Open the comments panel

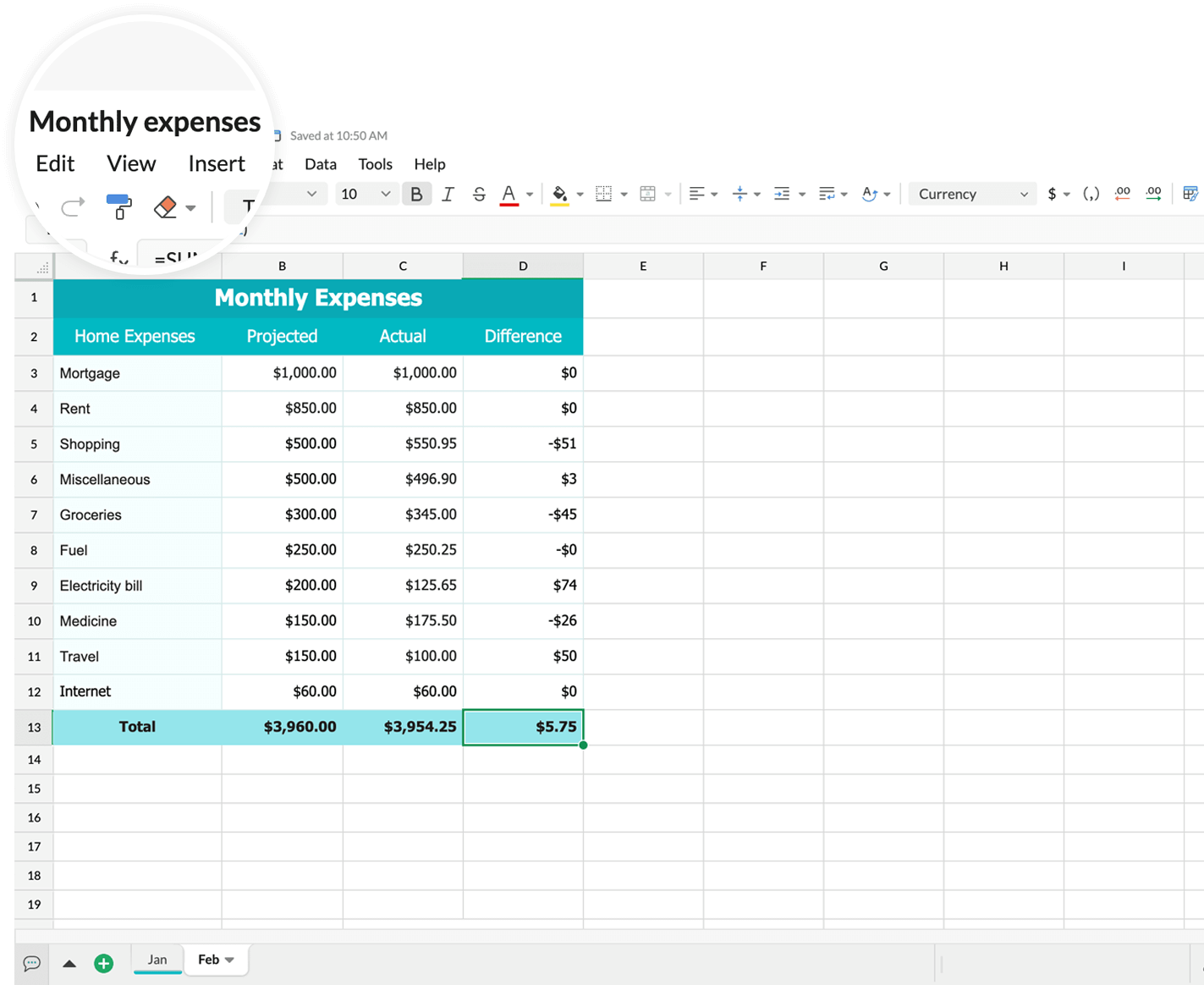pyautogui.click(x=32, y=962)
